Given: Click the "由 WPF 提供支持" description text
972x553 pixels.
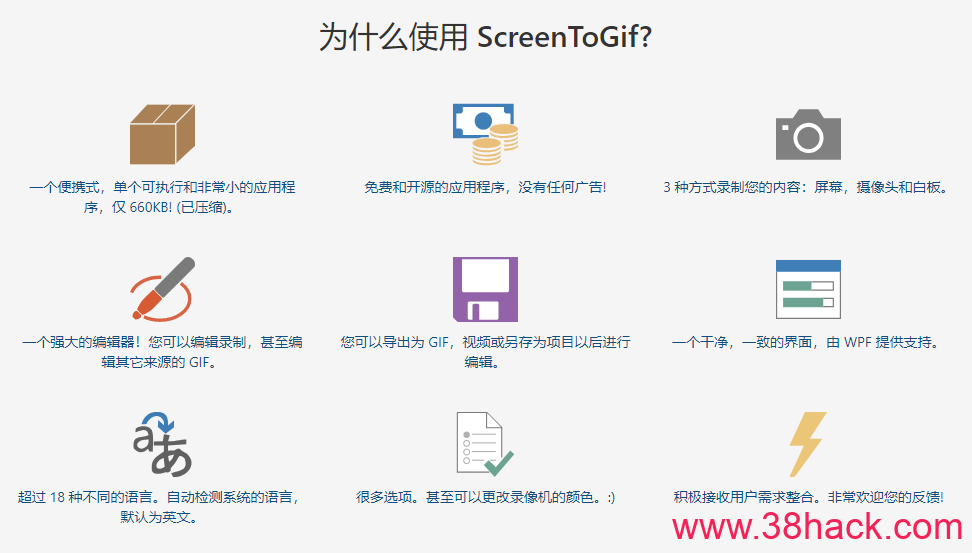Looking at the screenshot, I should 808,343.
